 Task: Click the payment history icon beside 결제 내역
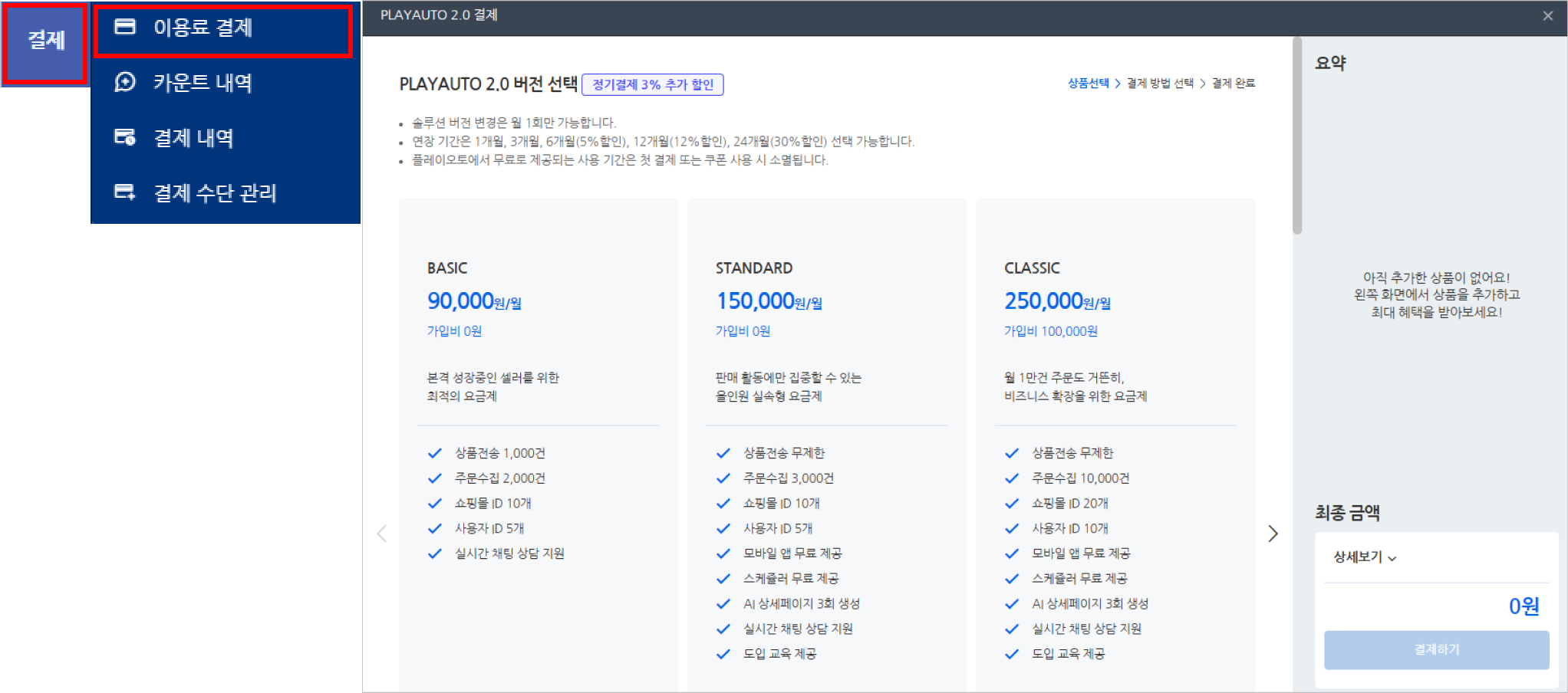point(125,137)
